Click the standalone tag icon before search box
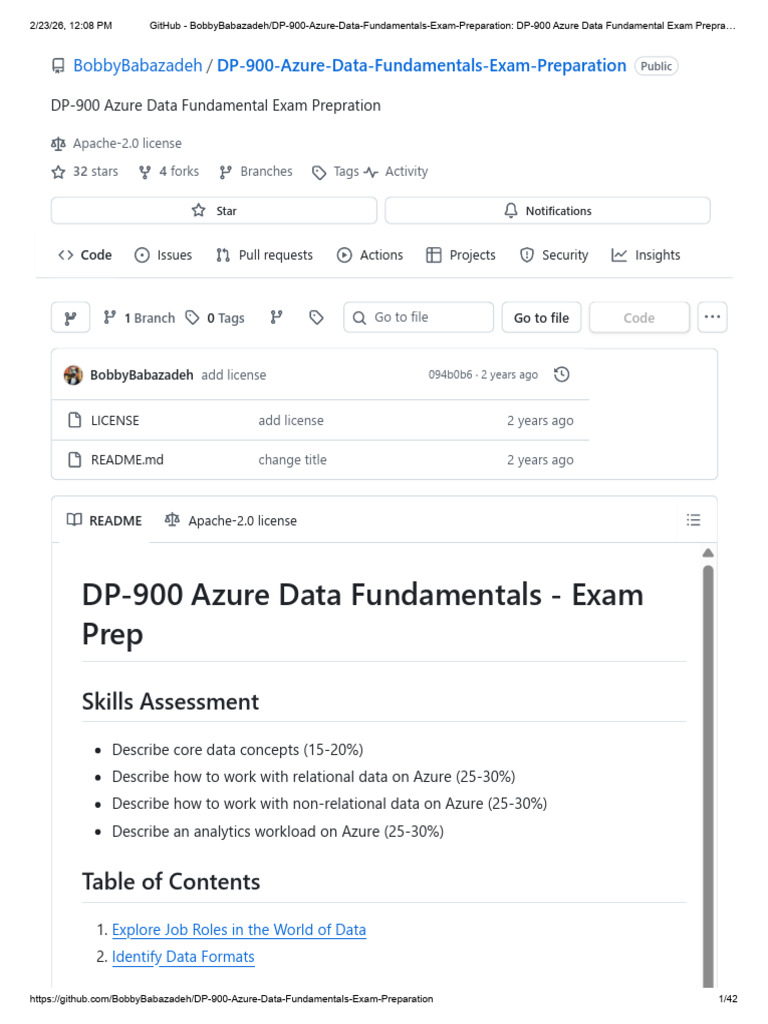768x1024 pixels. (x=316, y=317)
